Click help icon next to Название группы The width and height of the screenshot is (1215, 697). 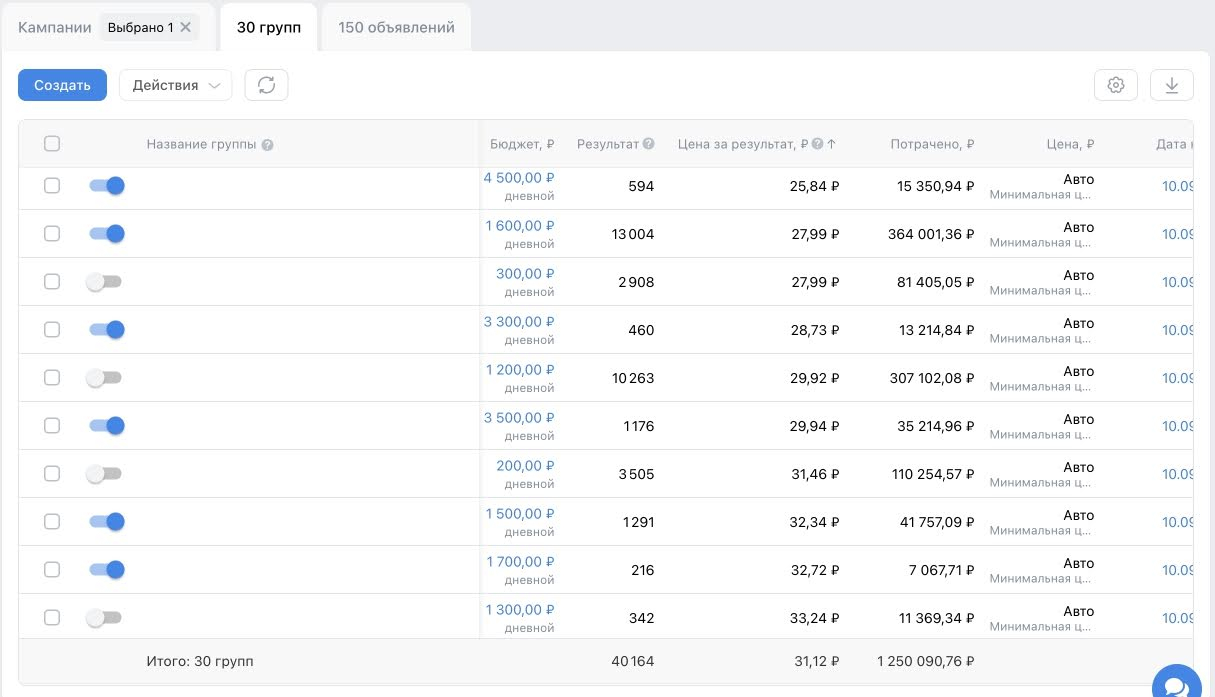click(x=267, y=145)
